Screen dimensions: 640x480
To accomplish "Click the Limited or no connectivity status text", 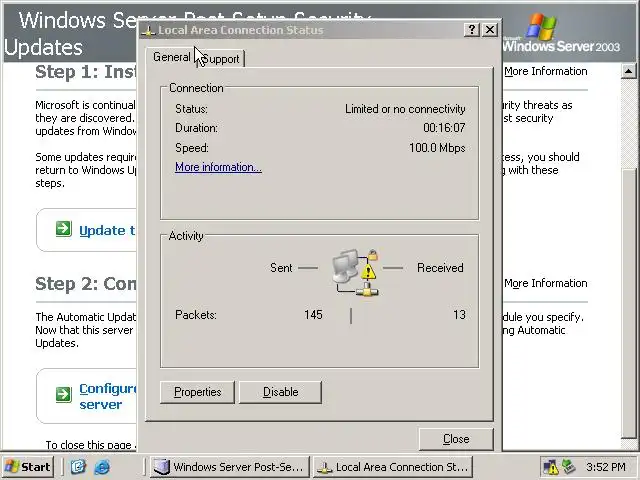I will tap(405, 109).
